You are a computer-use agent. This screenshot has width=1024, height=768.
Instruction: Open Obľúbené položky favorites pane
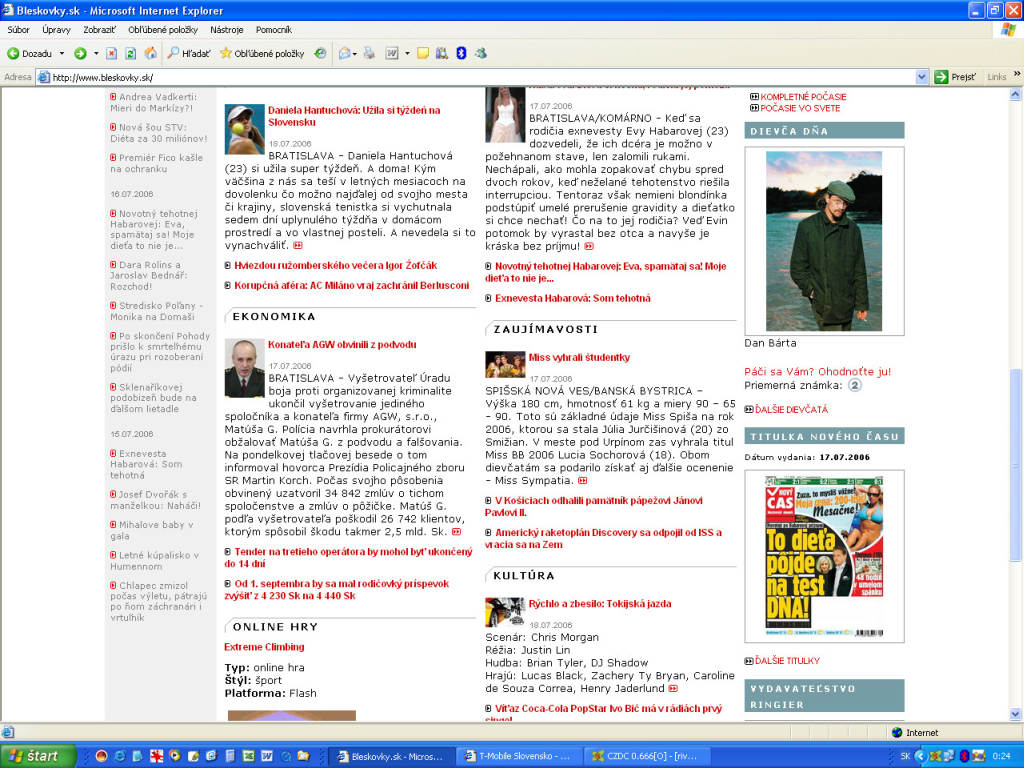coord(263,54)
